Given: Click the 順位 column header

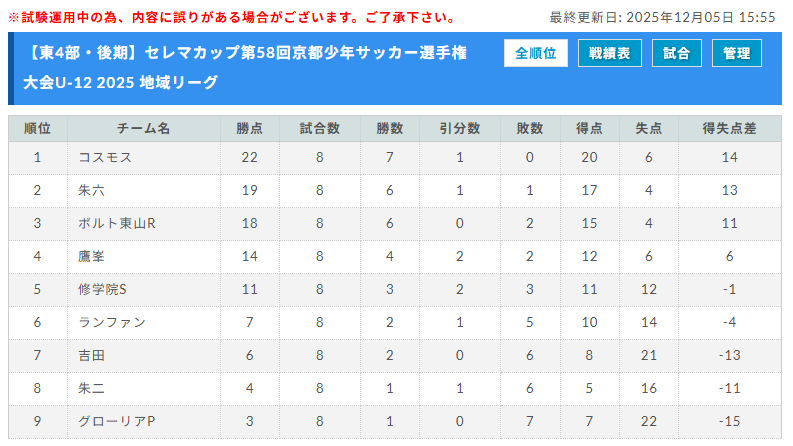Looking at the screenshot, I should (x=37, y=128).
